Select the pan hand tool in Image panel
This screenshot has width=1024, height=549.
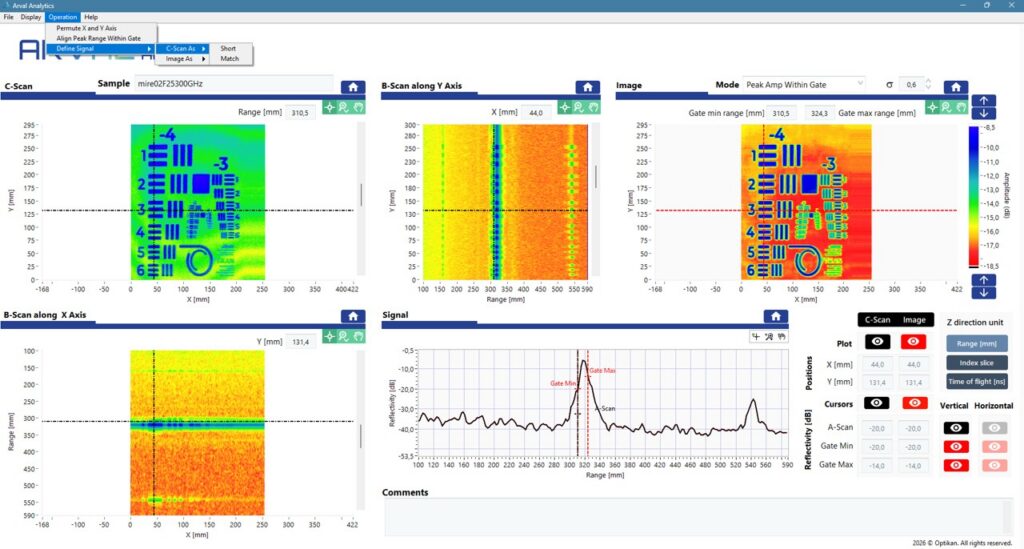961,108
